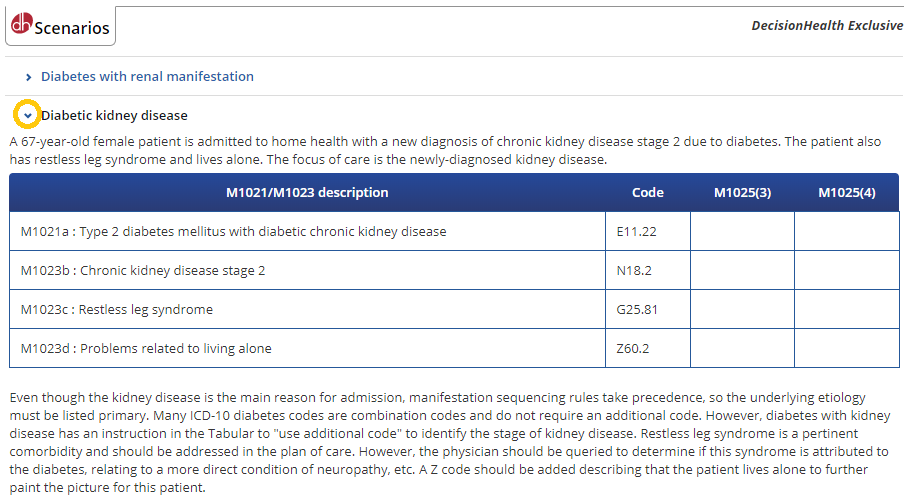Select the M1023b Chronic kidney disease row
The height and width of the screenshot is (501, 909).
point(143,271)
